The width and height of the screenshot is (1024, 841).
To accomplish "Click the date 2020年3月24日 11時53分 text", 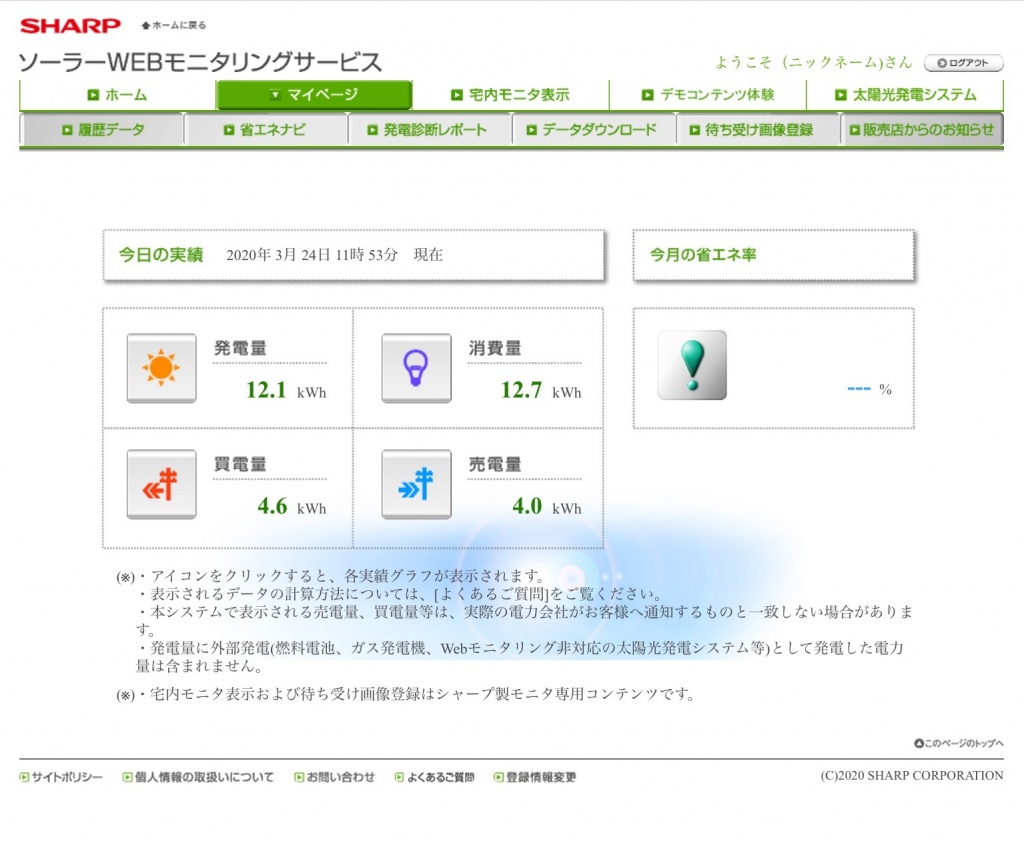I will pos(312,255).
